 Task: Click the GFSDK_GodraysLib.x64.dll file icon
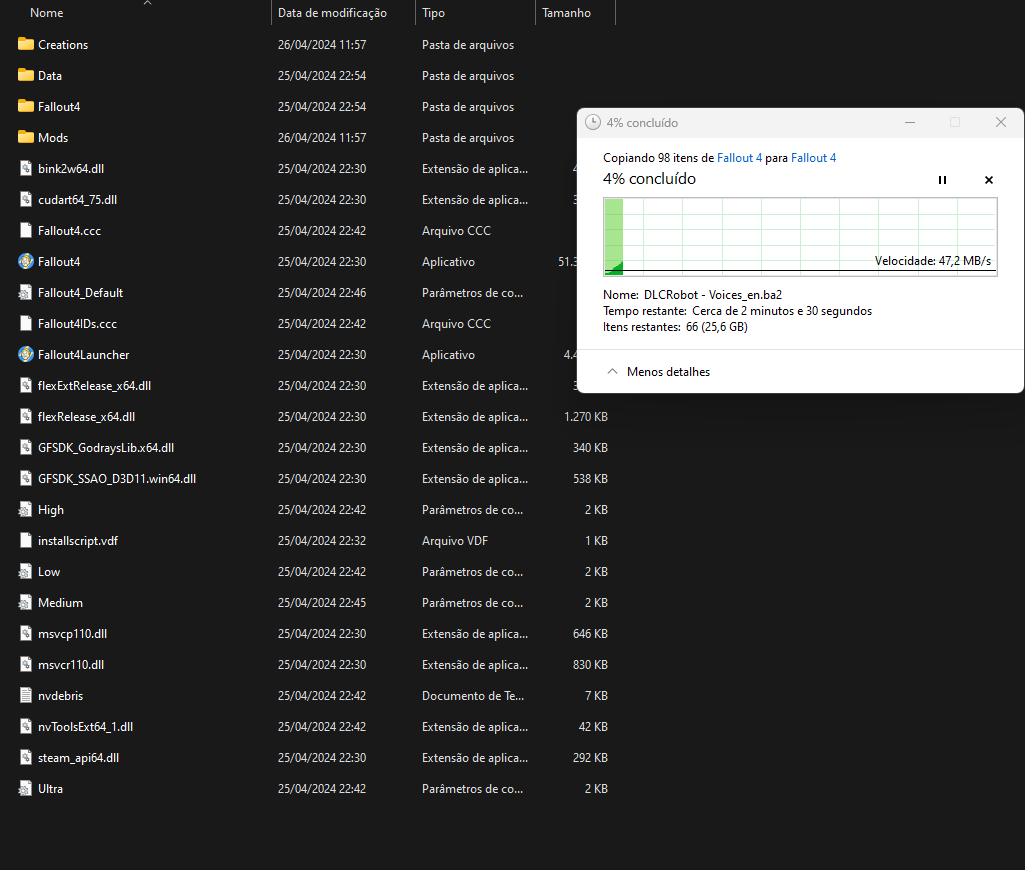click(x=25, y=448)
